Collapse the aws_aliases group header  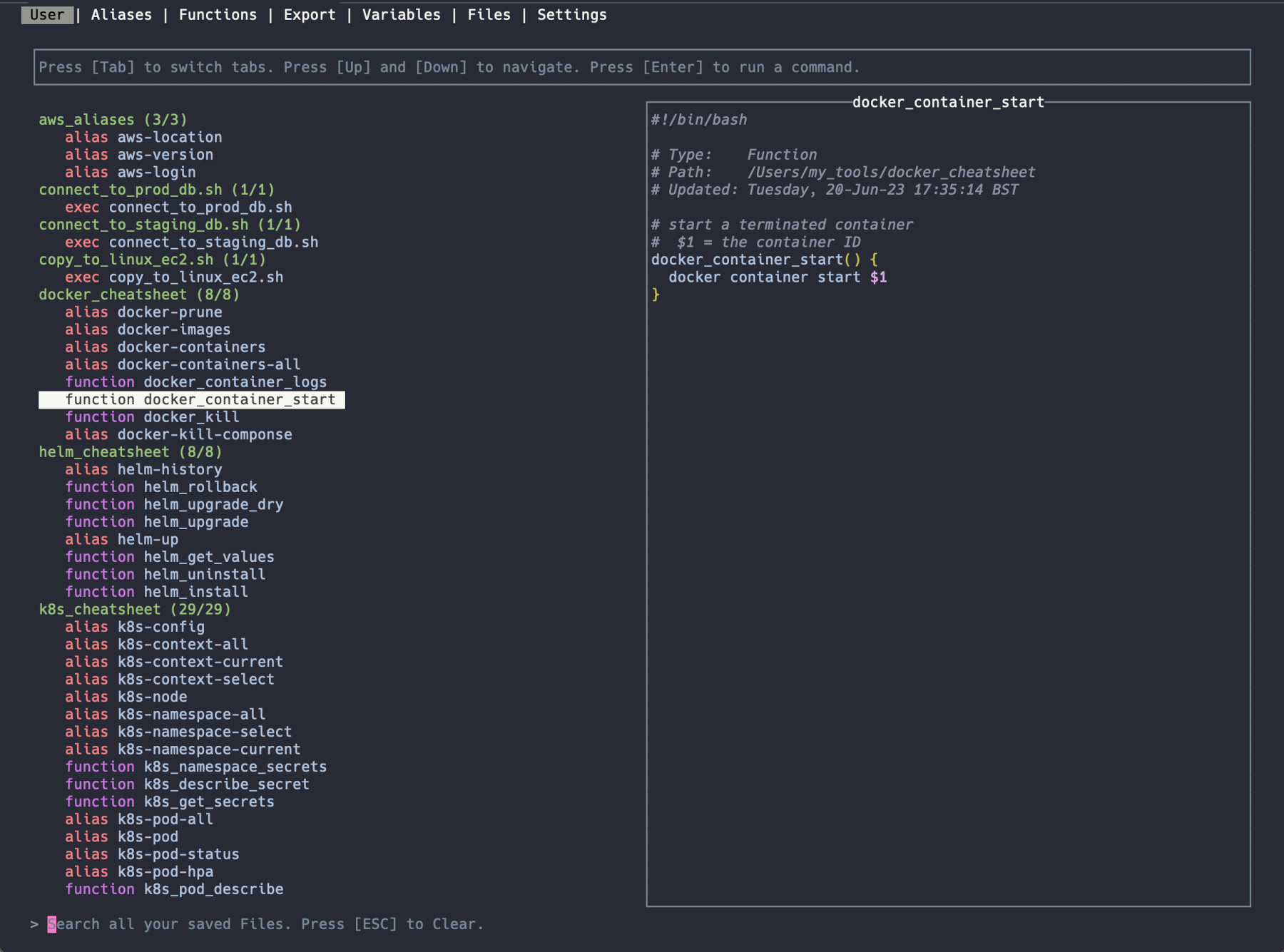[x=113, y=120]
